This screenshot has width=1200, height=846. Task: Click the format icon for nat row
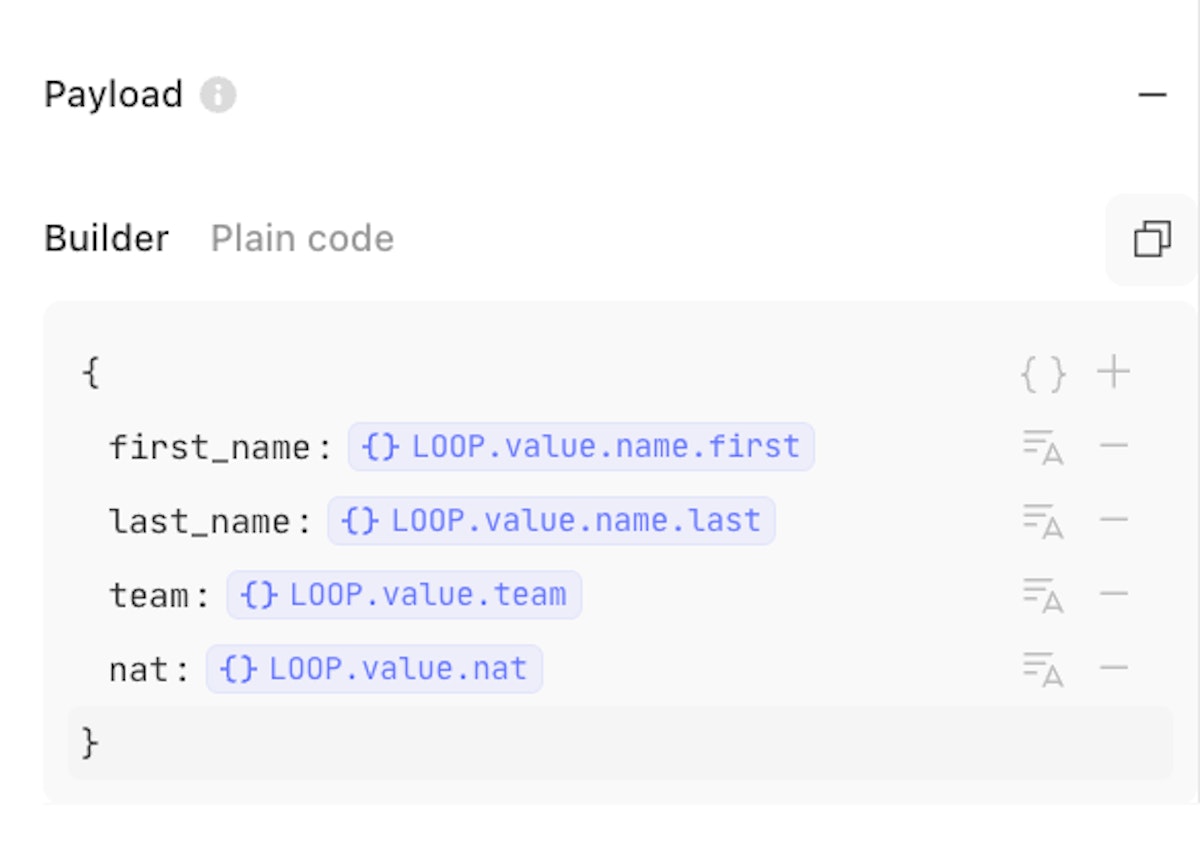coord(1042,668)
